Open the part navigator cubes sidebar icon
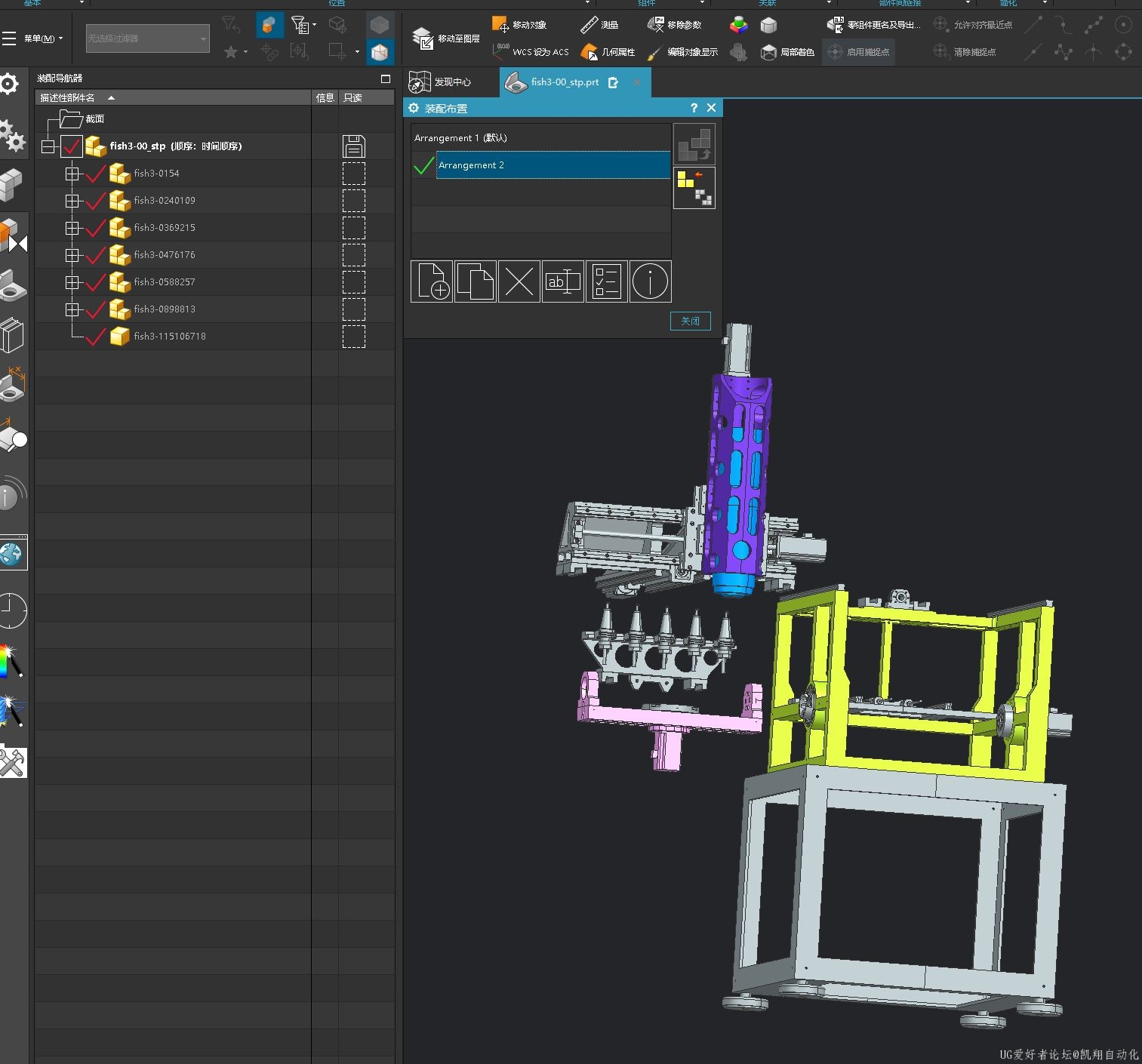1142x1064 pixels. [x=11, y=183]
